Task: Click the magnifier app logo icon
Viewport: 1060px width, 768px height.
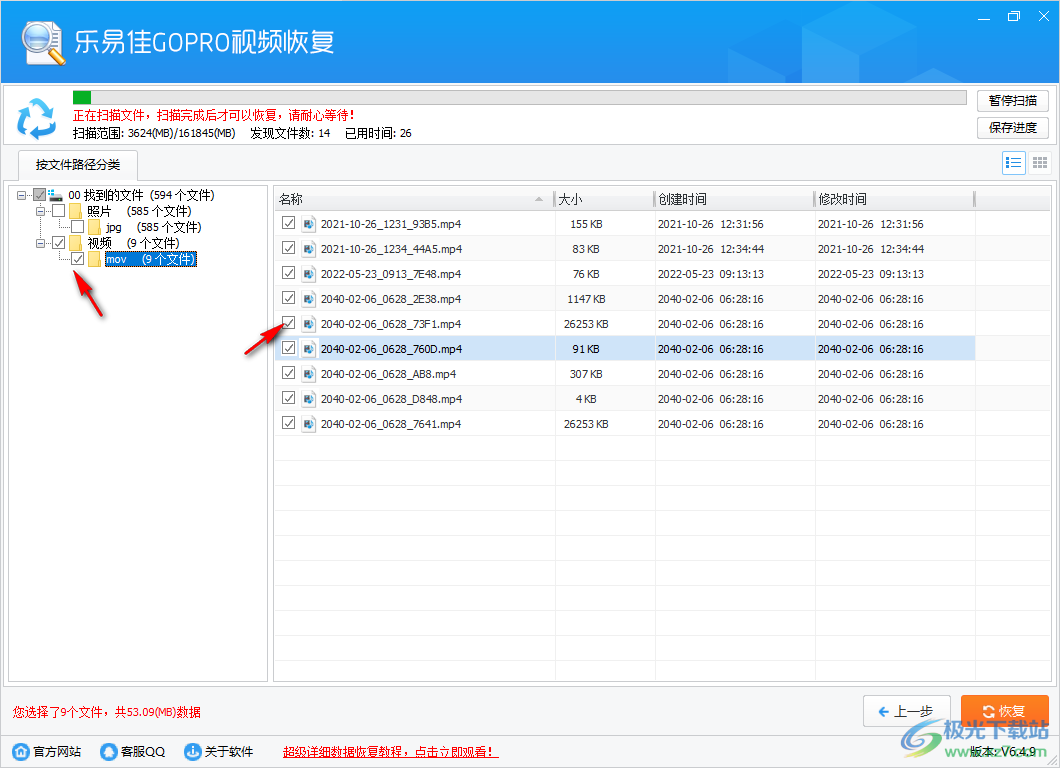Action: pos(43,43)
